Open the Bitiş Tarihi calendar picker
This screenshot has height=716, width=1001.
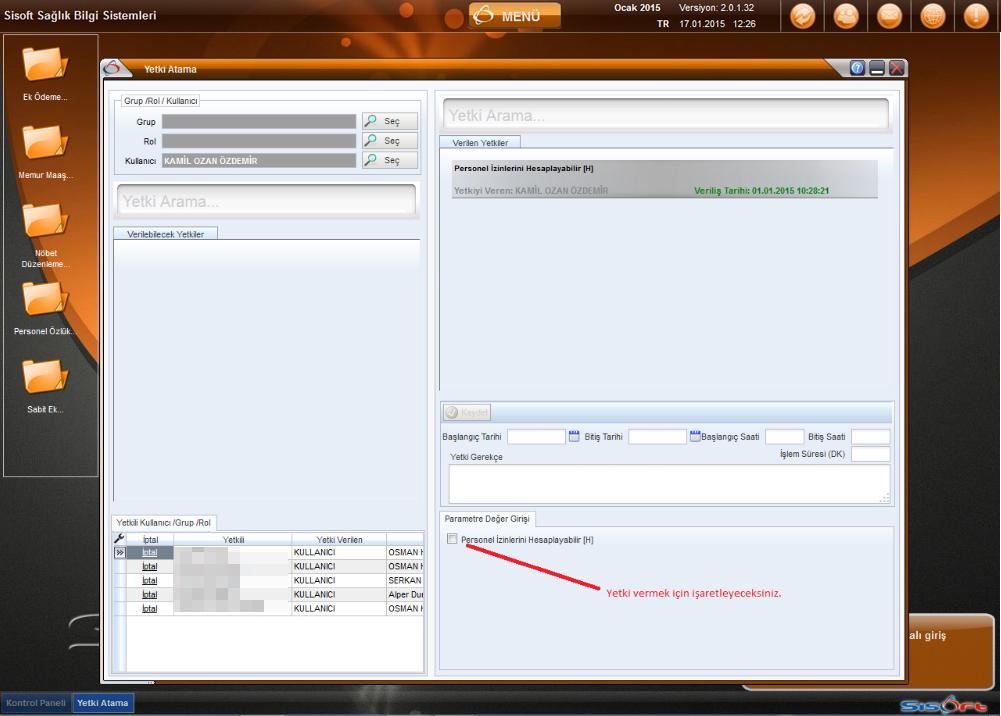[694, 436]
